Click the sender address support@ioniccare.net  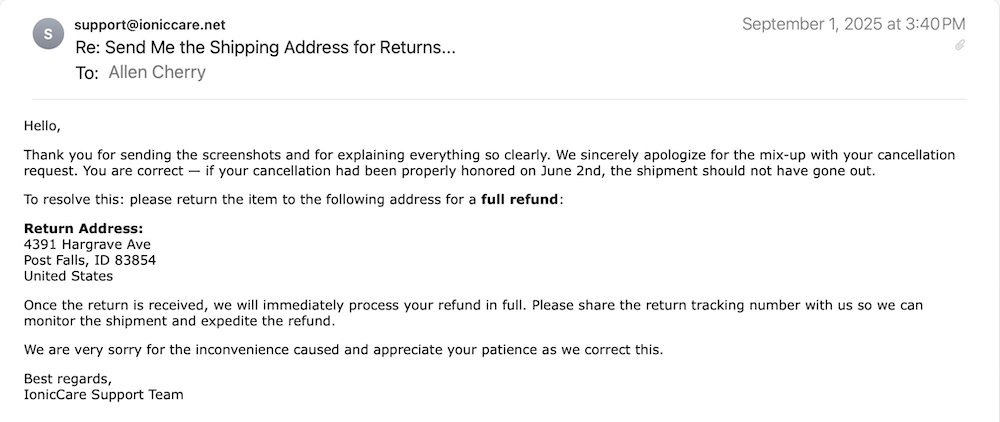(x=150, y=24)
